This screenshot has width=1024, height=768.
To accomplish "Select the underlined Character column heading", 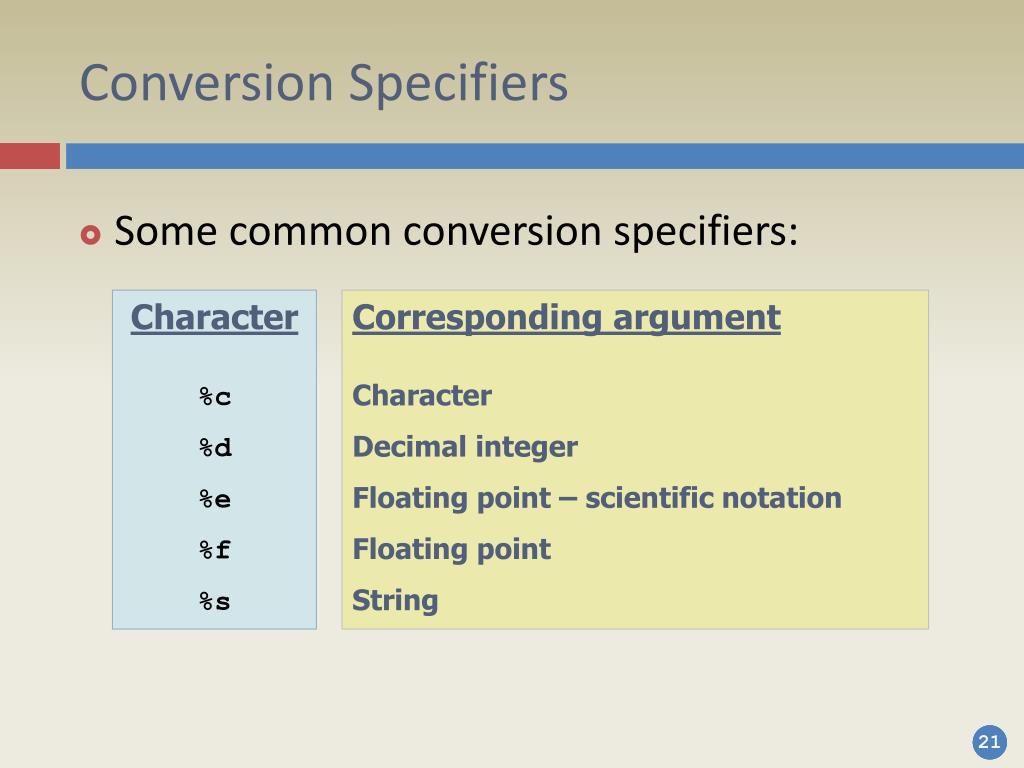I will [214, 318].
